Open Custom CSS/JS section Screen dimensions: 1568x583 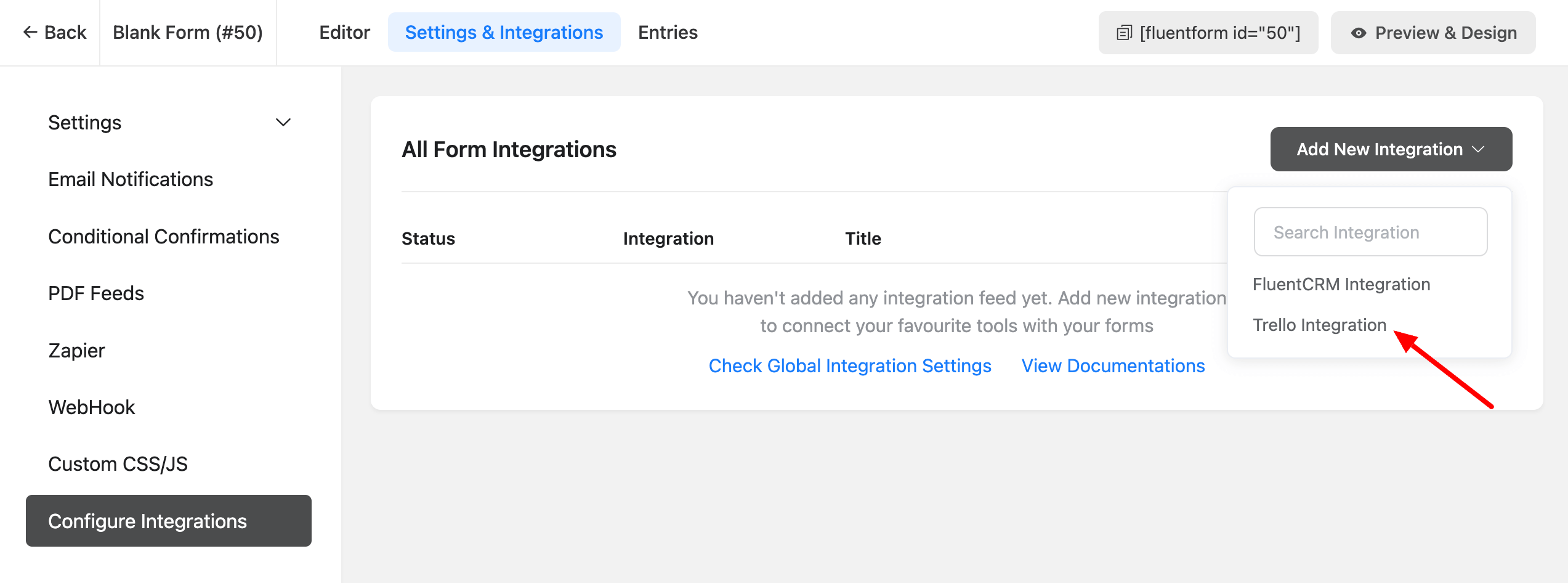pyautogui.click(x=118, y=464)
